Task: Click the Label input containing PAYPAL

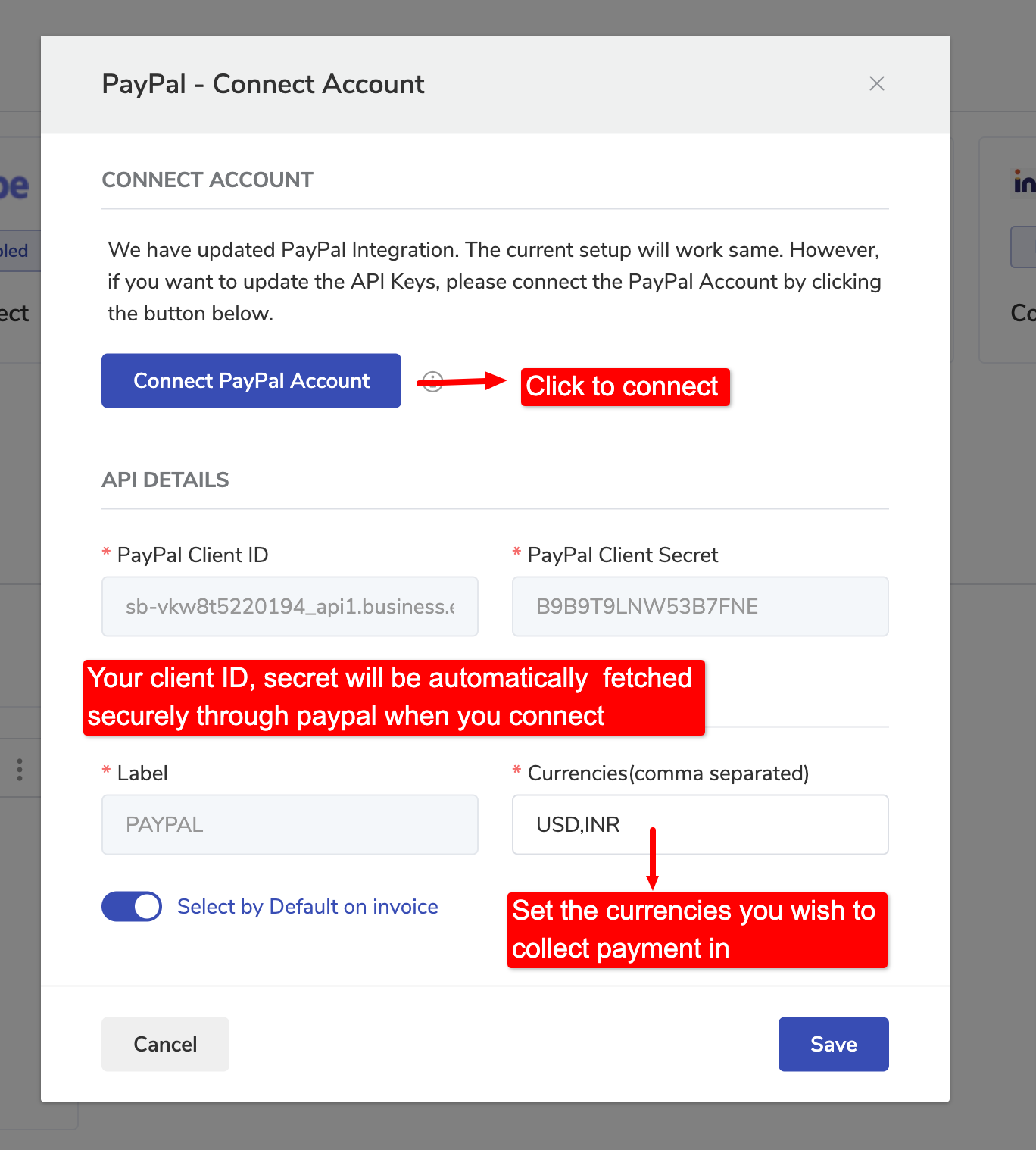Action: coord(290,825)
